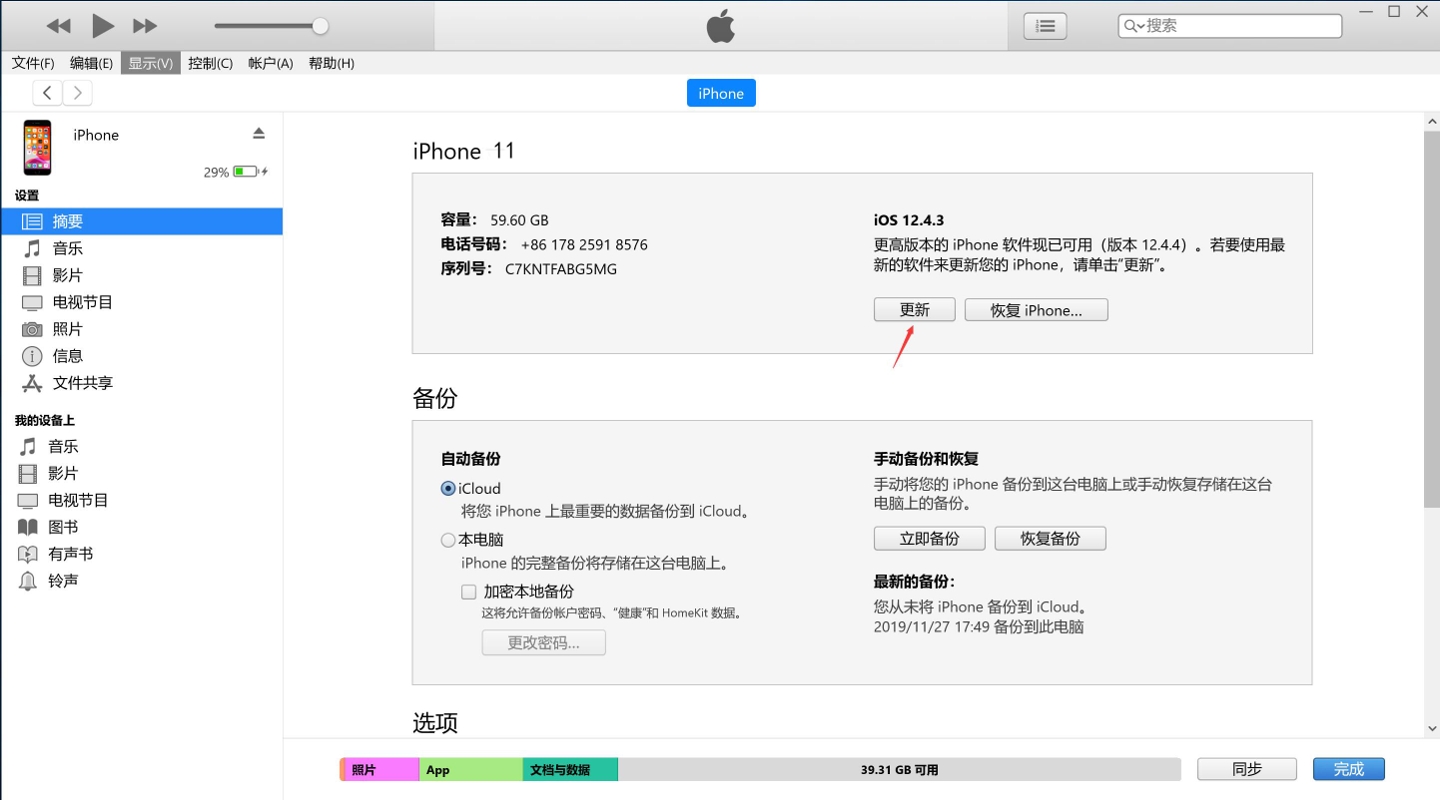The height and width of the screenshot is (800, 1440).
Task: Click the 信息 info icon
Action: tap(33, 356)
